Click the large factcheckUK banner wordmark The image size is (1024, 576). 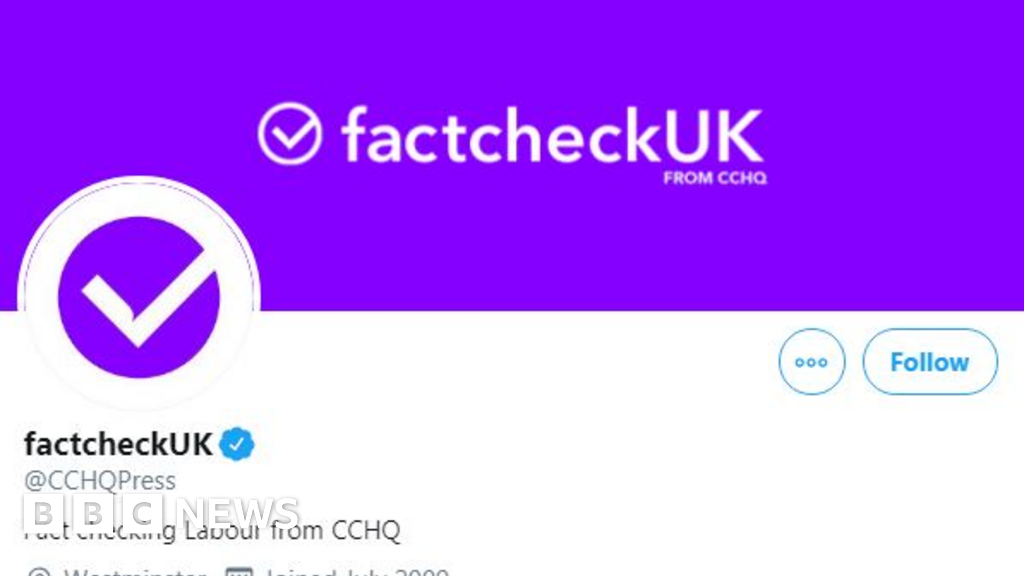(551, 137)
